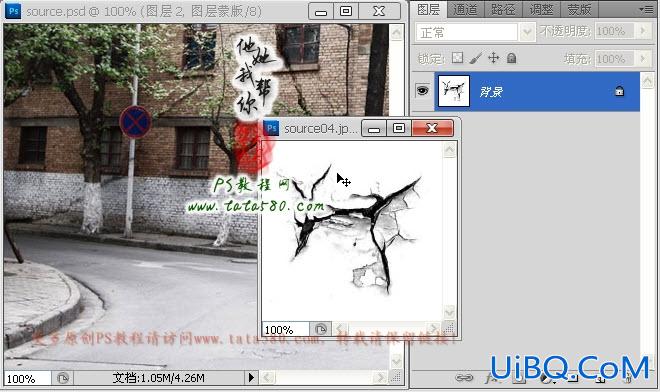Click the 填充 100% value field

click(x=615, y=59)
